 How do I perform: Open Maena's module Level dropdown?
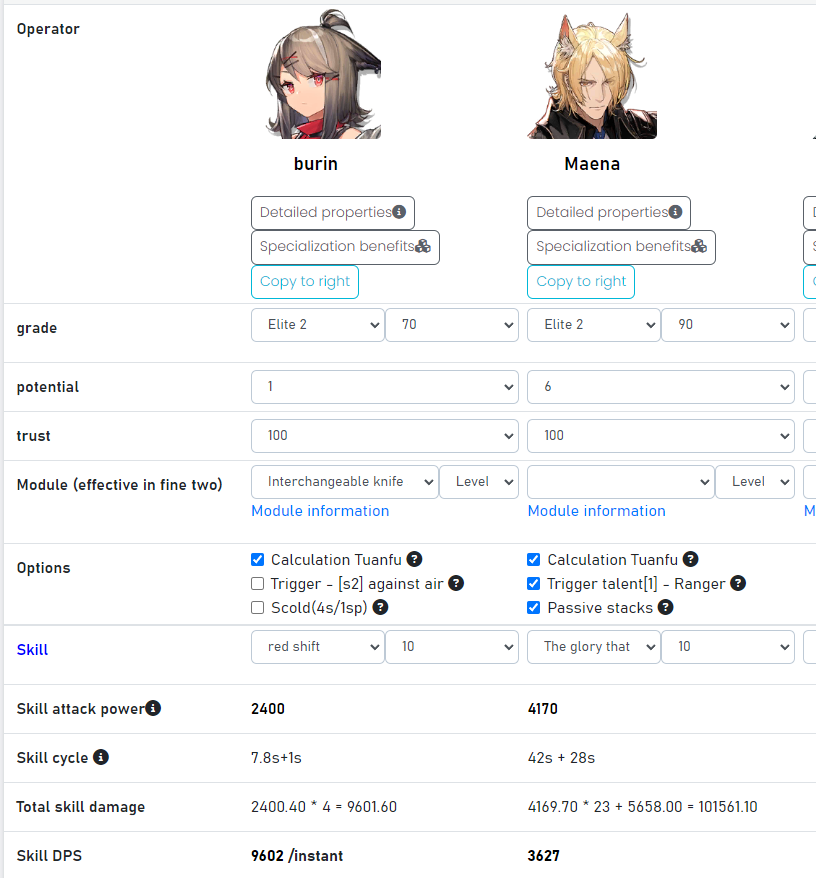tap(755, 482)
